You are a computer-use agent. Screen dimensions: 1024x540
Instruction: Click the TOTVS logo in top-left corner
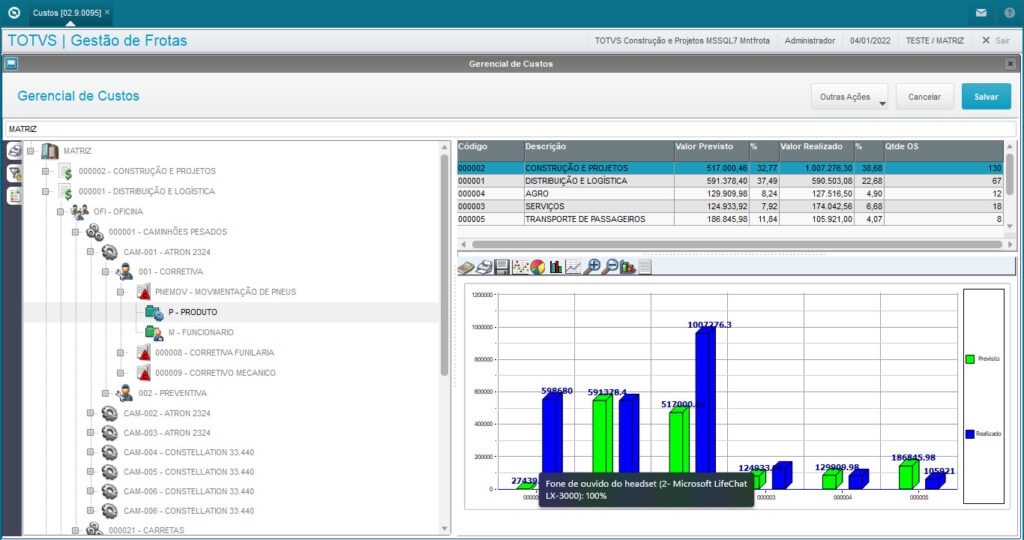(x=14, y=12)
